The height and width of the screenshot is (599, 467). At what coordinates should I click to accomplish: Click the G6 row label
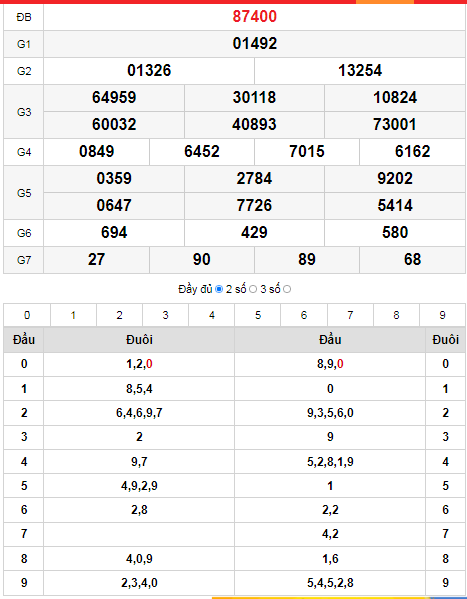pos(24,233)
